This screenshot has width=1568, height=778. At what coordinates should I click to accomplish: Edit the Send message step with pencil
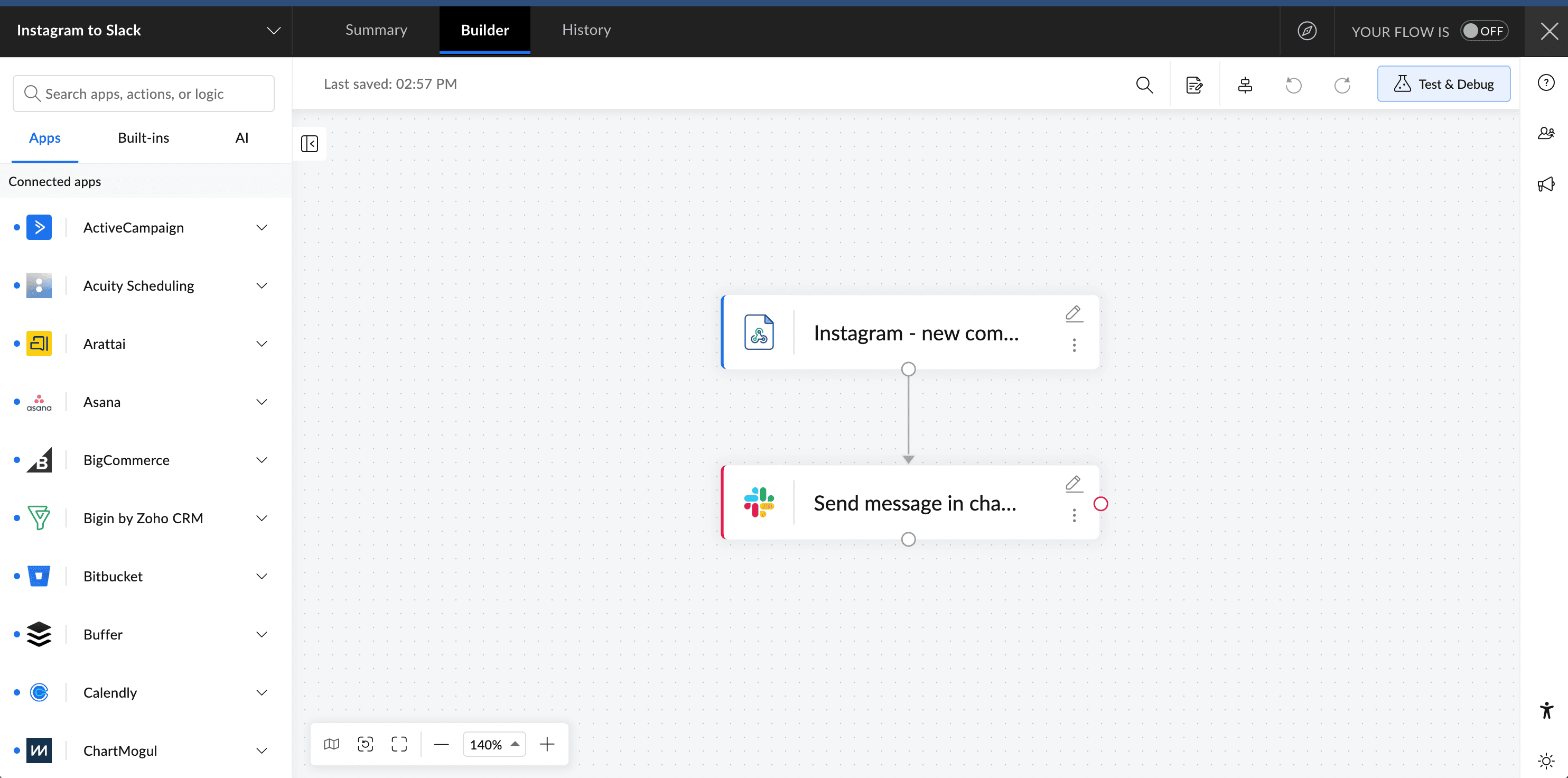(x=1074, y=484)
